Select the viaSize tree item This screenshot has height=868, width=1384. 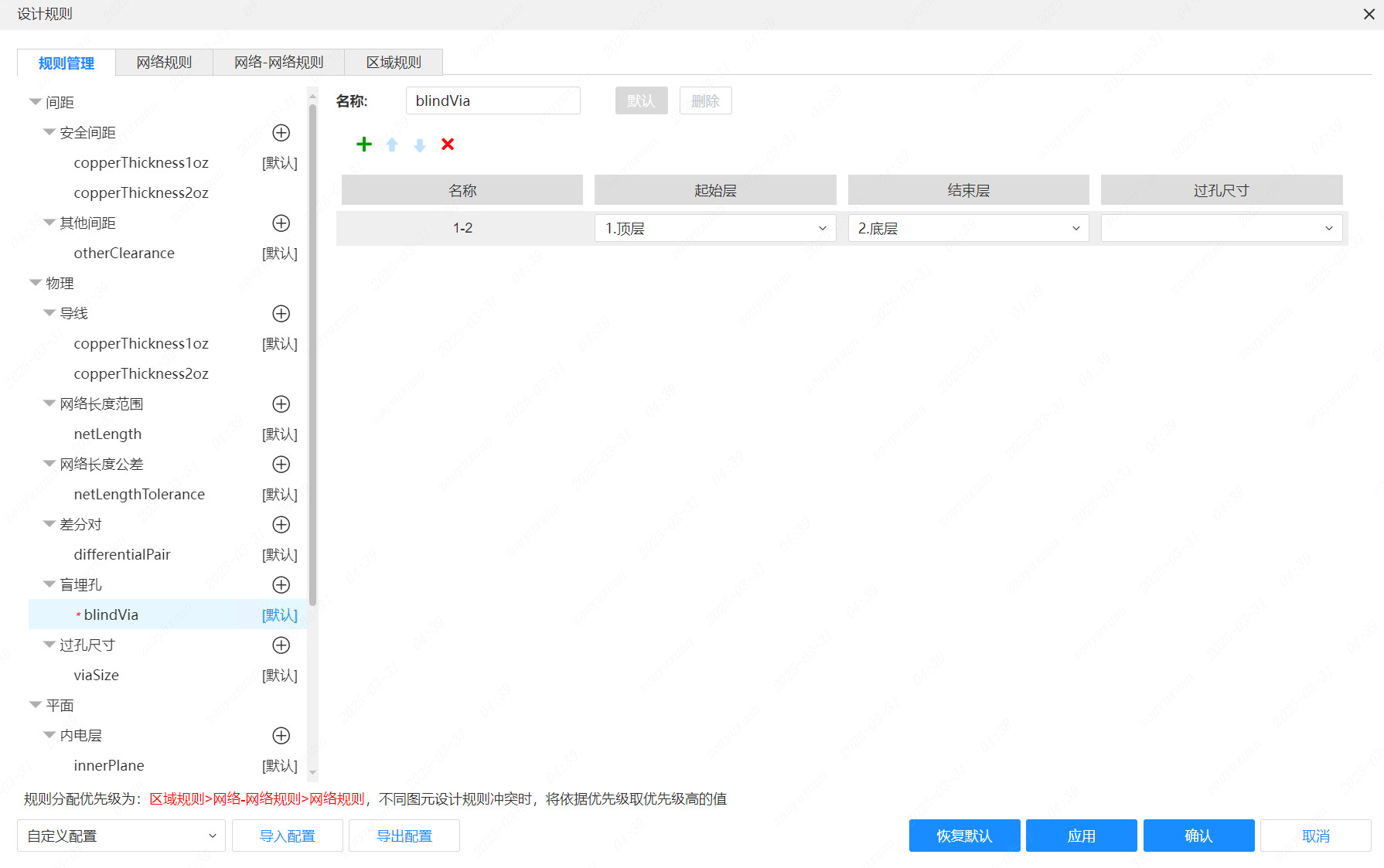pos(96,675)
